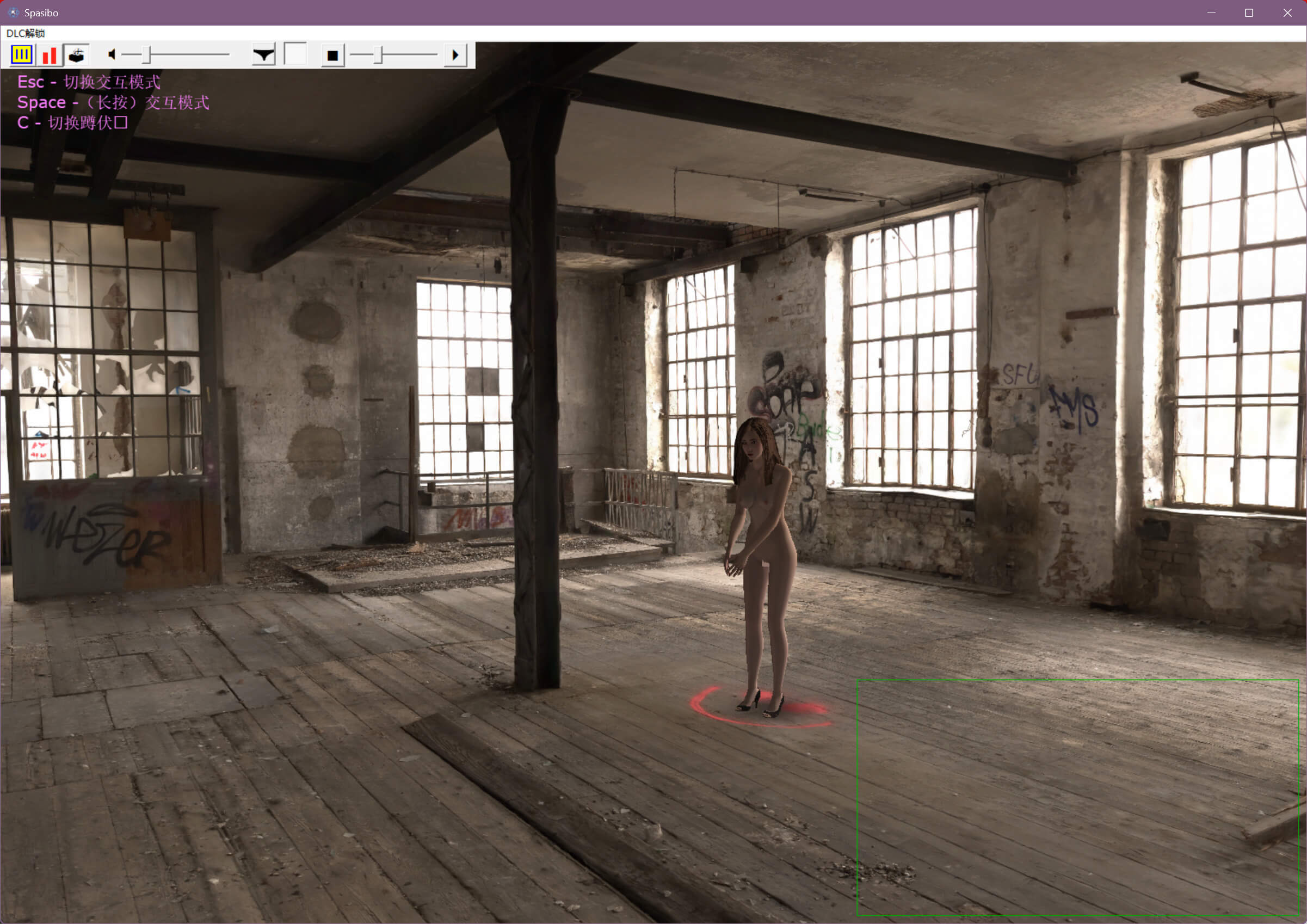The width and height of the screenshot is (1307, 924).
Task: Click the underwear clothing toolbar button
Action: click(263, 55)
